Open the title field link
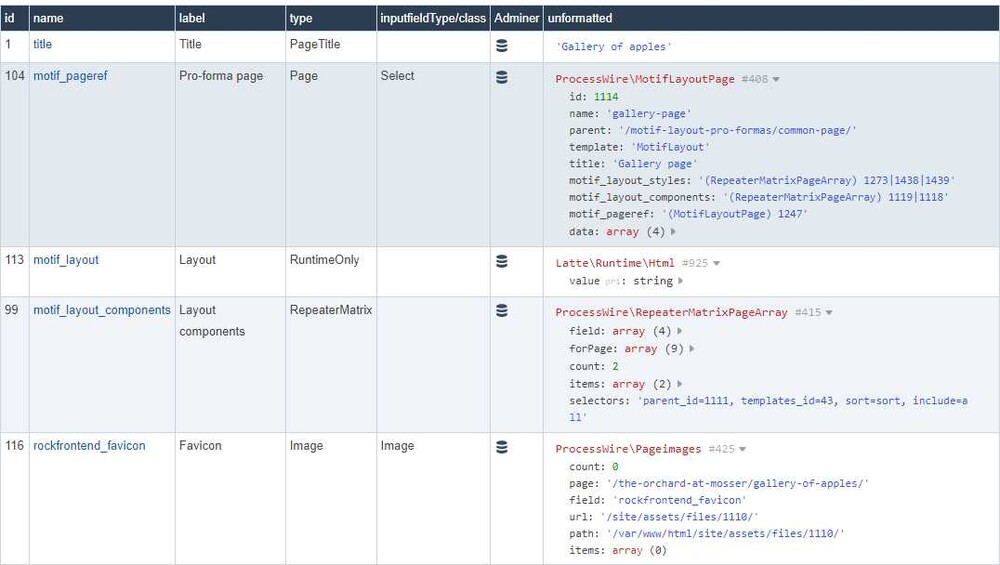The image size is (1000, 565). pyautogui.click(x=43, y=45)
